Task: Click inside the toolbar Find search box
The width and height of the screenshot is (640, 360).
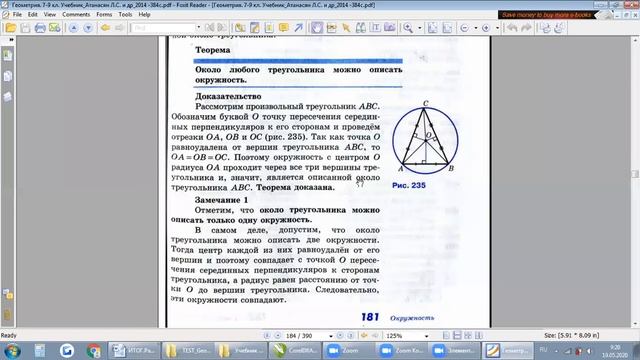Action: point(163,28)
